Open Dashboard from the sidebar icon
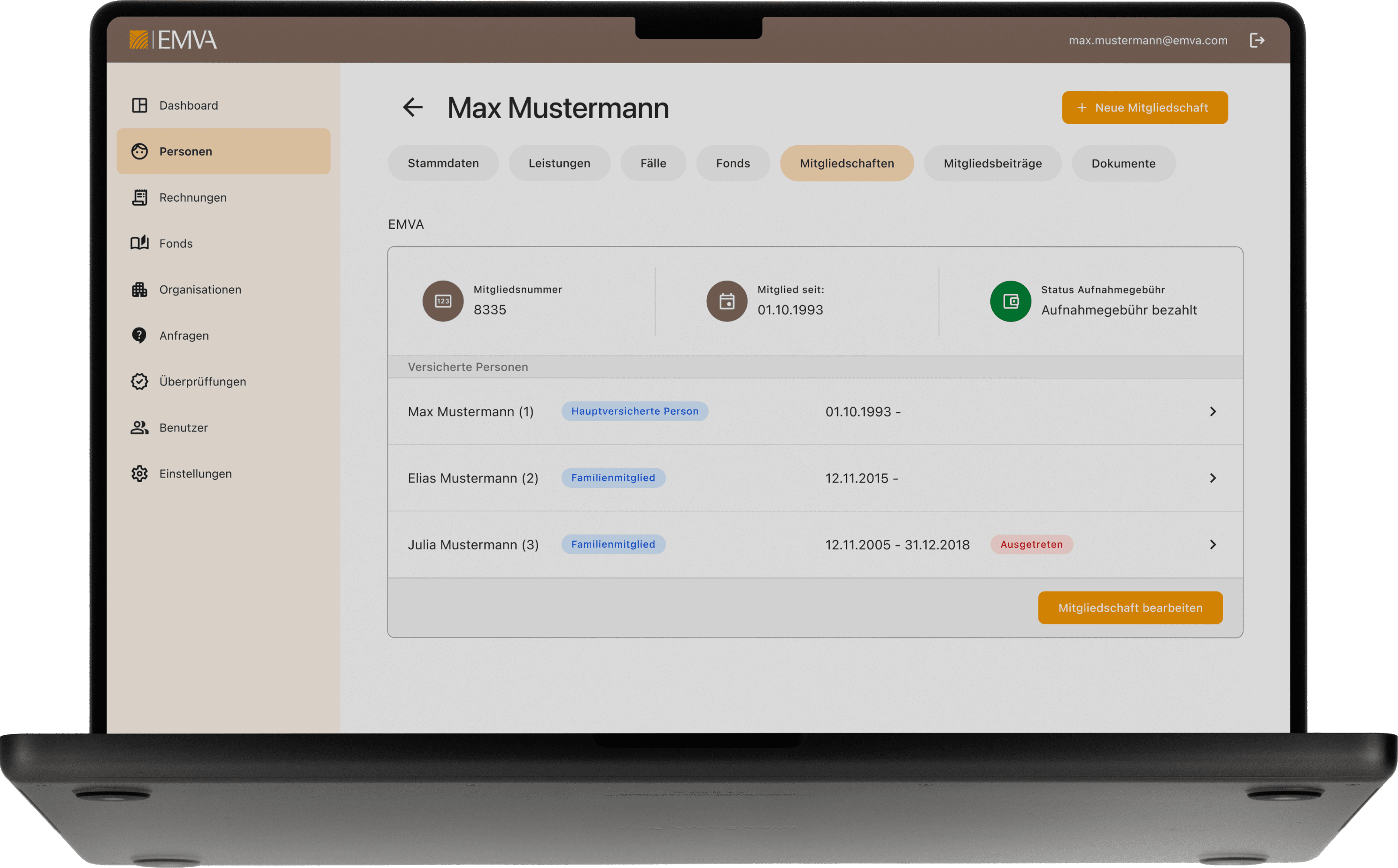This screenshot has height=868, width=1398. pos(139,106)
